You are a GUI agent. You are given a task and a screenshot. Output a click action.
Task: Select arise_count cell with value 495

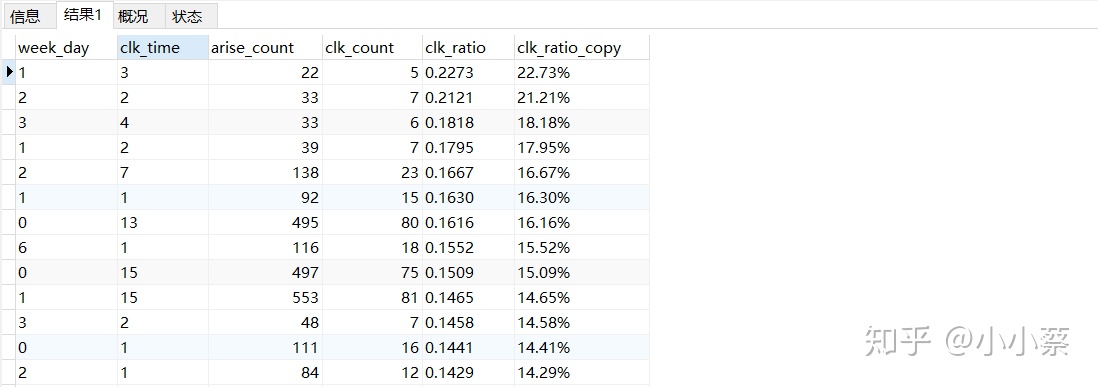point(265,223)
